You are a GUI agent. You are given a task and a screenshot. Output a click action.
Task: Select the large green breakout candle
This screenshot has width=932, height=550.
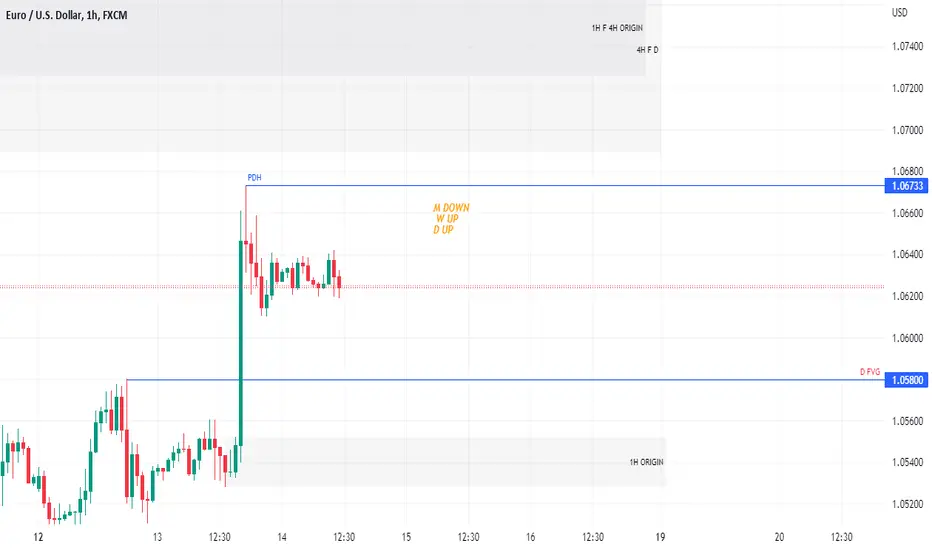pyautogui.click(x=241, y=343)
